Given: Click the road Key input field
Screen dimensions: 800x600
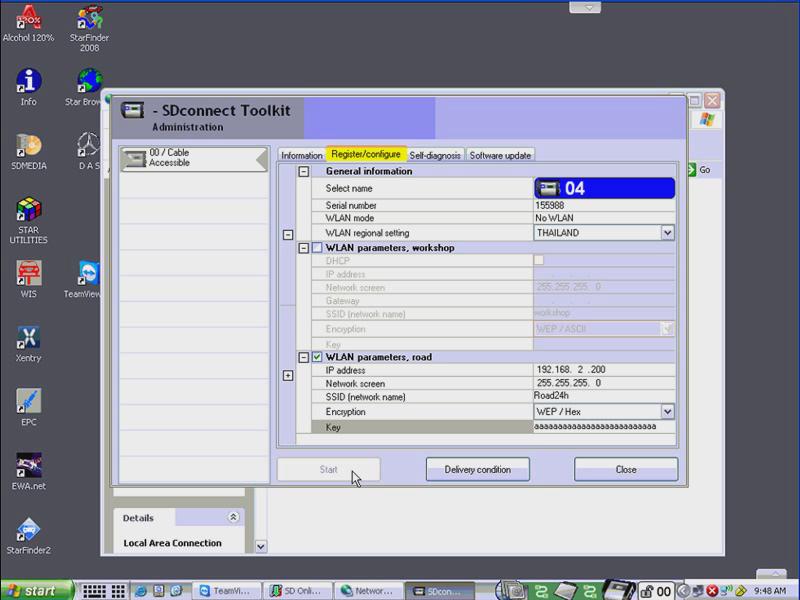Looking at the screenshot, I should coord(603,427).
